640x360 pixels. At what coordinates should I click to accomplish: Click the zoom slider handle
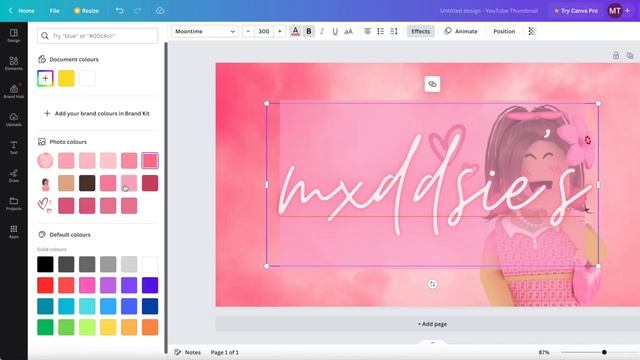(604, 352)
